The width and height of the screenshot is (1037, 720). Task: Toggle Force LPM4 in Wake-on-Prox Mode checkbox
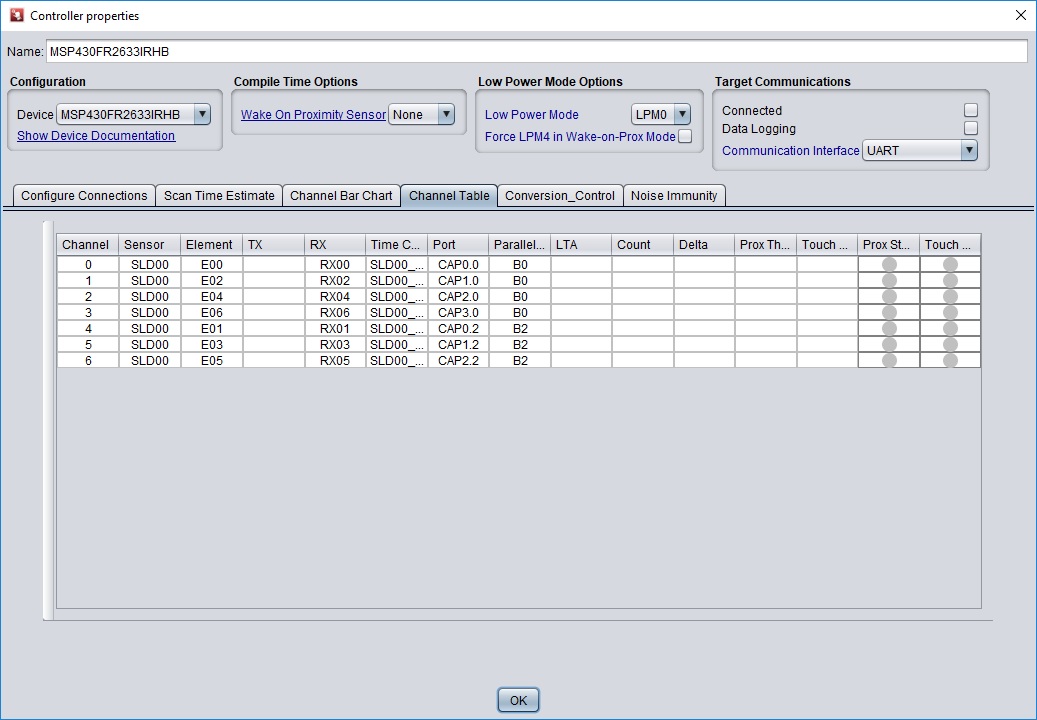point(685,136)
